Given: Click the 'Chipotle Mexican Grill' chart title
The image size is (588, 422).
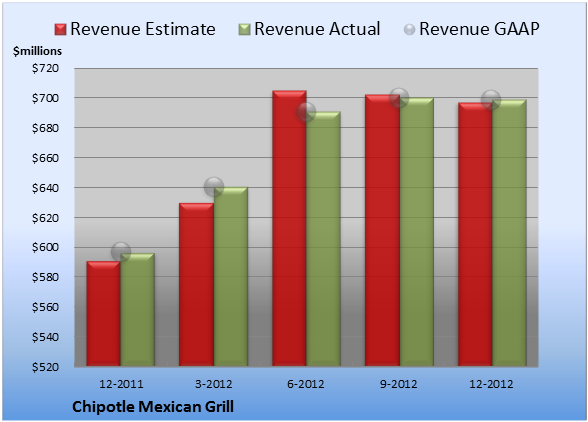Looking at the screenshot, I should (x=153, y=407).
